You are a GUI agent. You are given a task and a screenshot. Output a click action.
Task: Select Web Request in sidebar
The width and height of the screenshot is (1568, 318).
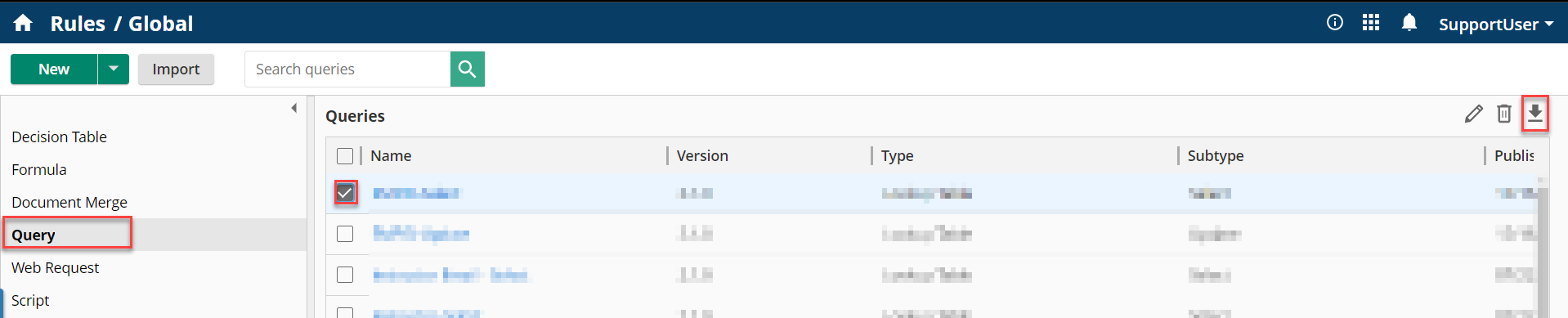tap(55, 267)
